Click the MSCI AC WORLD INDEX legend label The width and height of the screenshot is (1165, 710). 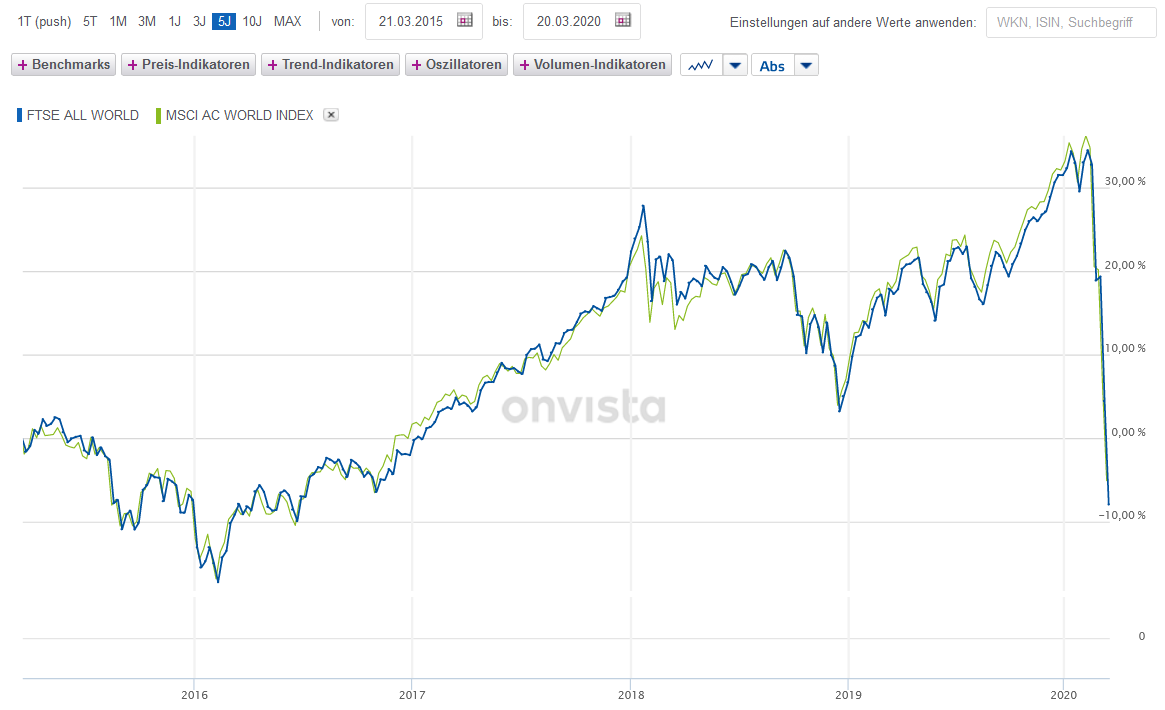(x=239, y=115)
